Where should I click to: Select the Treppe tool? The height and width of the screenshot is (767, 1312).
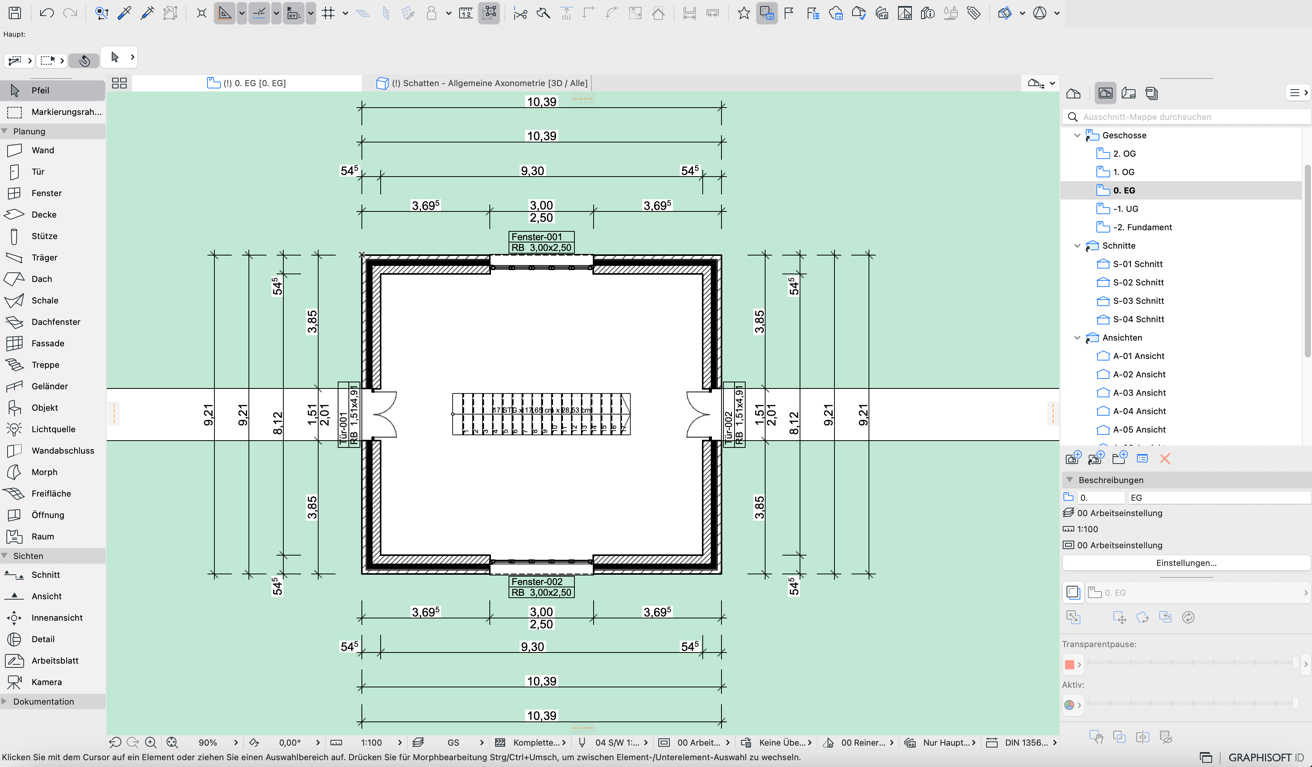tap(52, 365)
